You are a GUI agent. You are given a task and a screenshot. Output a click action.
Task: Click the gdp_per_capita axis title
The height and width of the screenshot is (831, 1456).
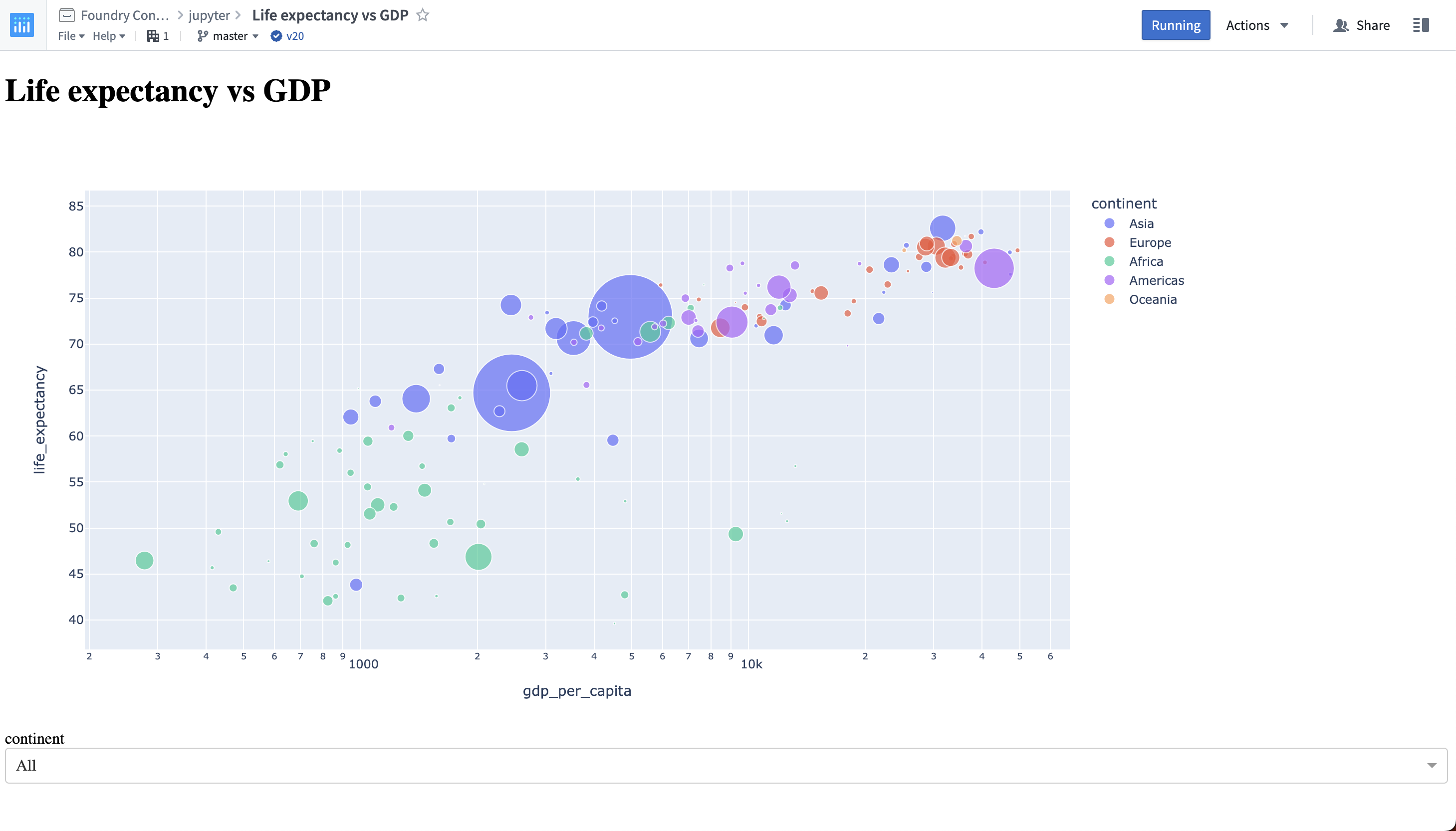576,691
